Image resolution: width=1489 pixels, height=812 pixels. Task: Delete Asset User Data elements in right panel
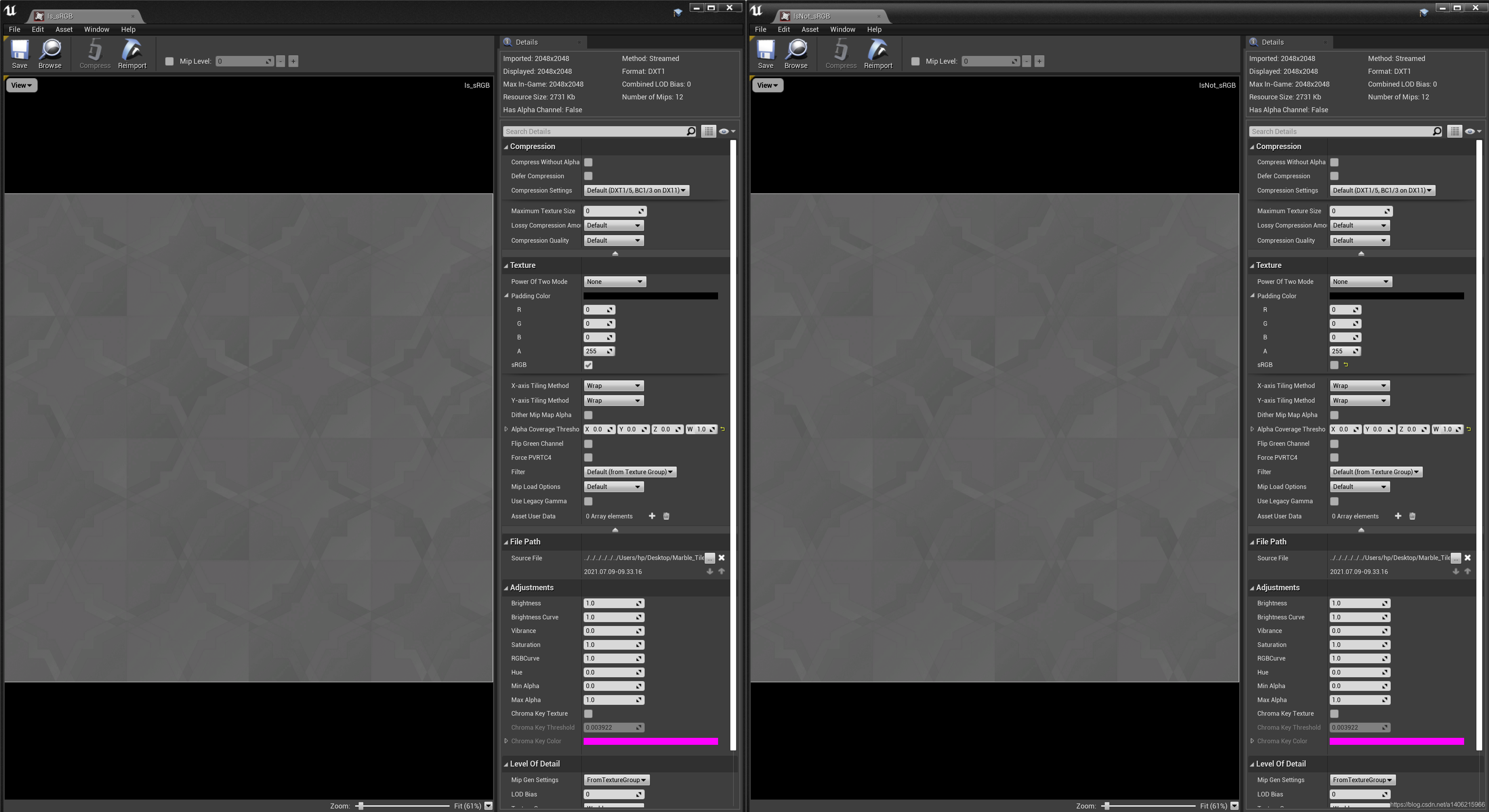point(1412,516)
